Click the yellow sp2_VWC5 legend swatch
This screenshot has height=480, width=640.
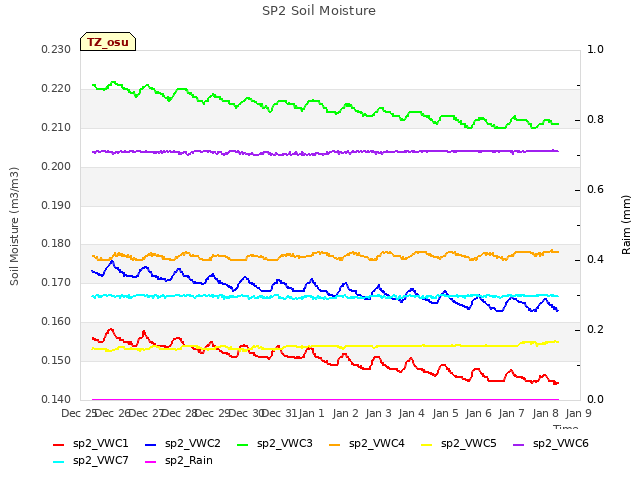tap(427, 444)
